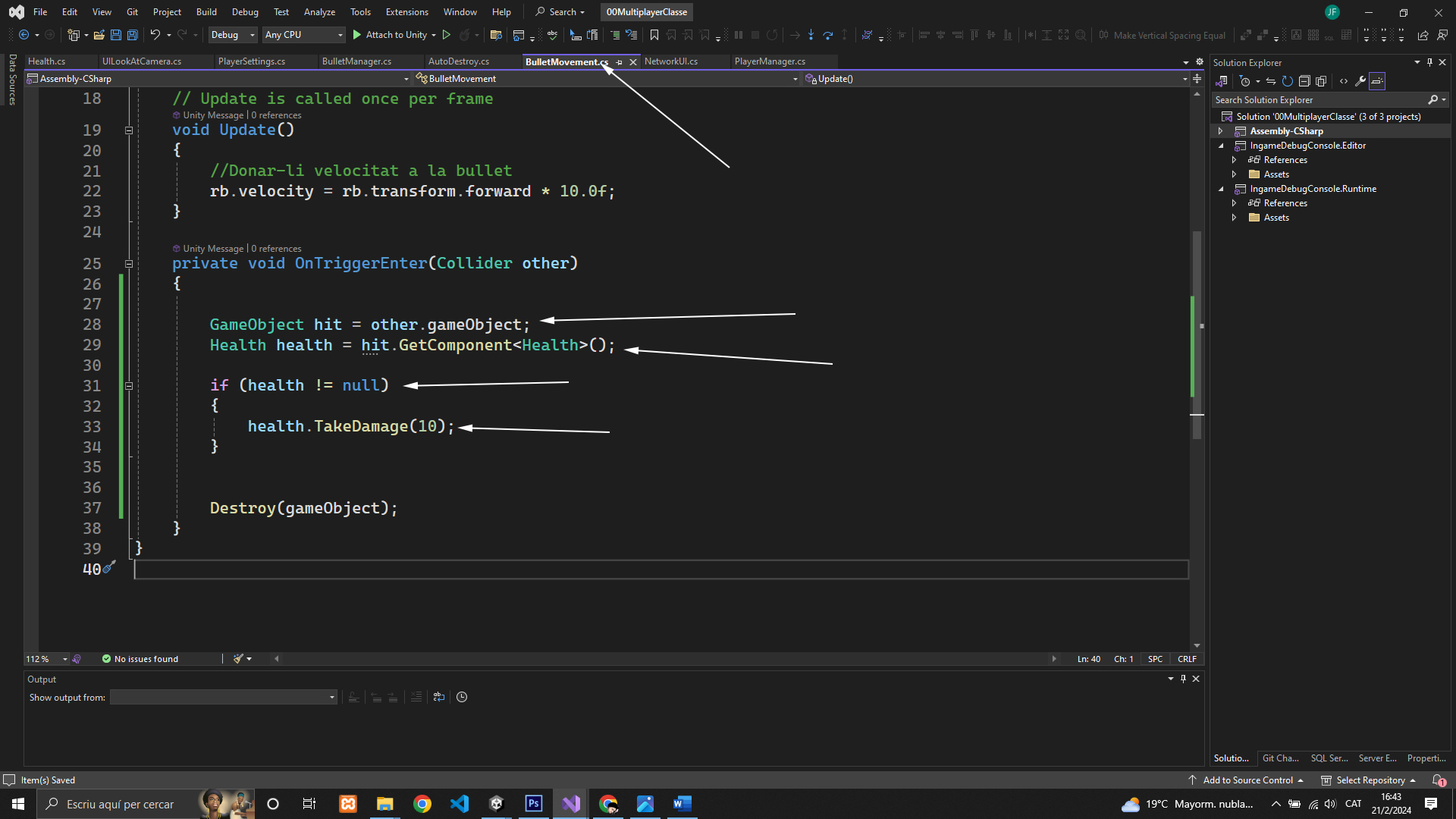Screen dimensions: 1456x819
Task: Toggle bookmark icon in toolbar
Action: coord(654,35)
